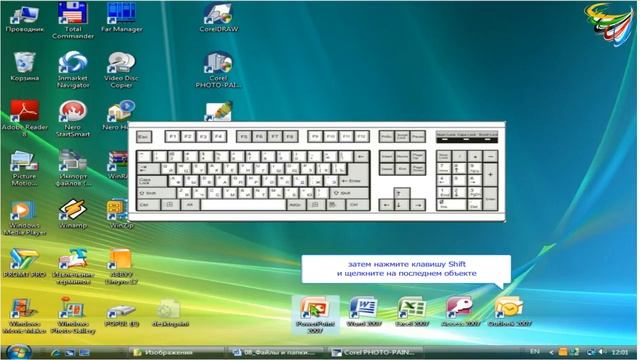Image resolution: width=640 pixels, height=360 pixels.
Task: Click the PROMT PRO shortcut
Action: [24, 263]
